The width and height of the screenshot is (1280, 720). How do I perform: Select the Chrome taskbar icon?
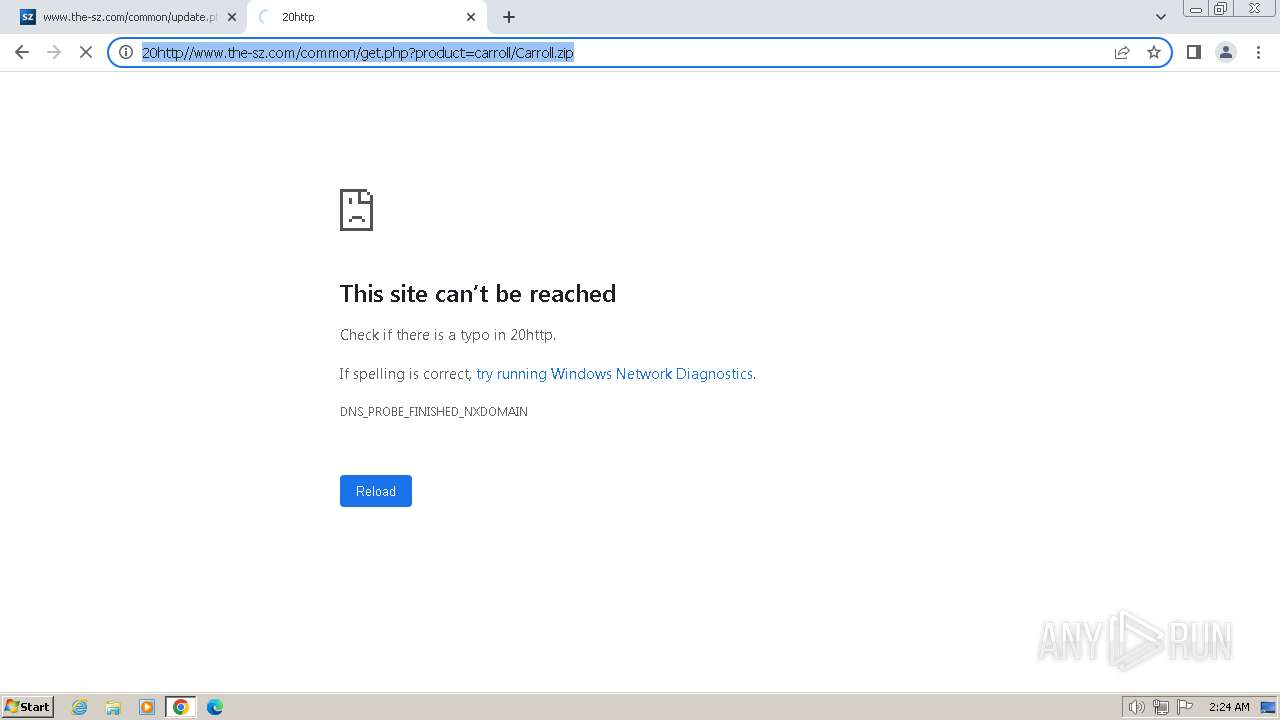click(x=181, y=707)
